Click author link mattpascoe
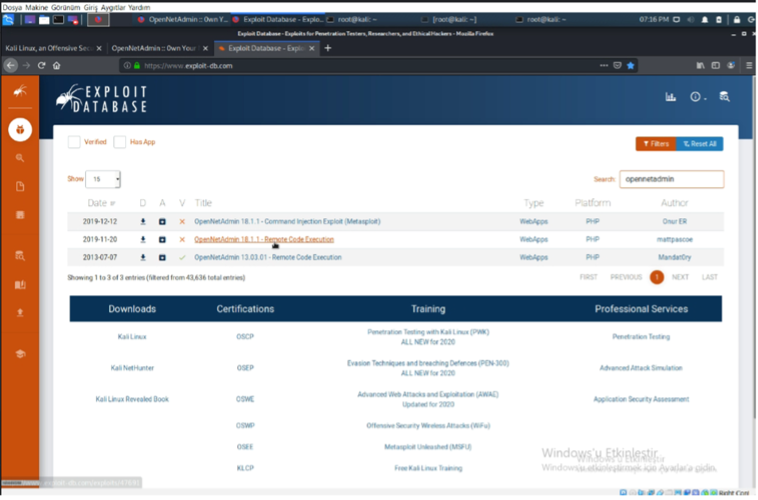This screenshot has width=758, height=500. (675, 240)
